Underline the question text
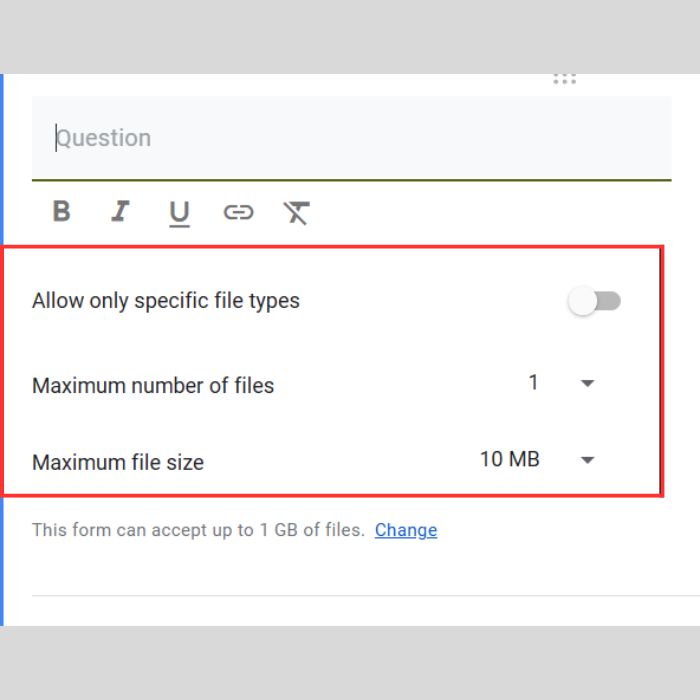700x700 pixels. coord(179,213)
